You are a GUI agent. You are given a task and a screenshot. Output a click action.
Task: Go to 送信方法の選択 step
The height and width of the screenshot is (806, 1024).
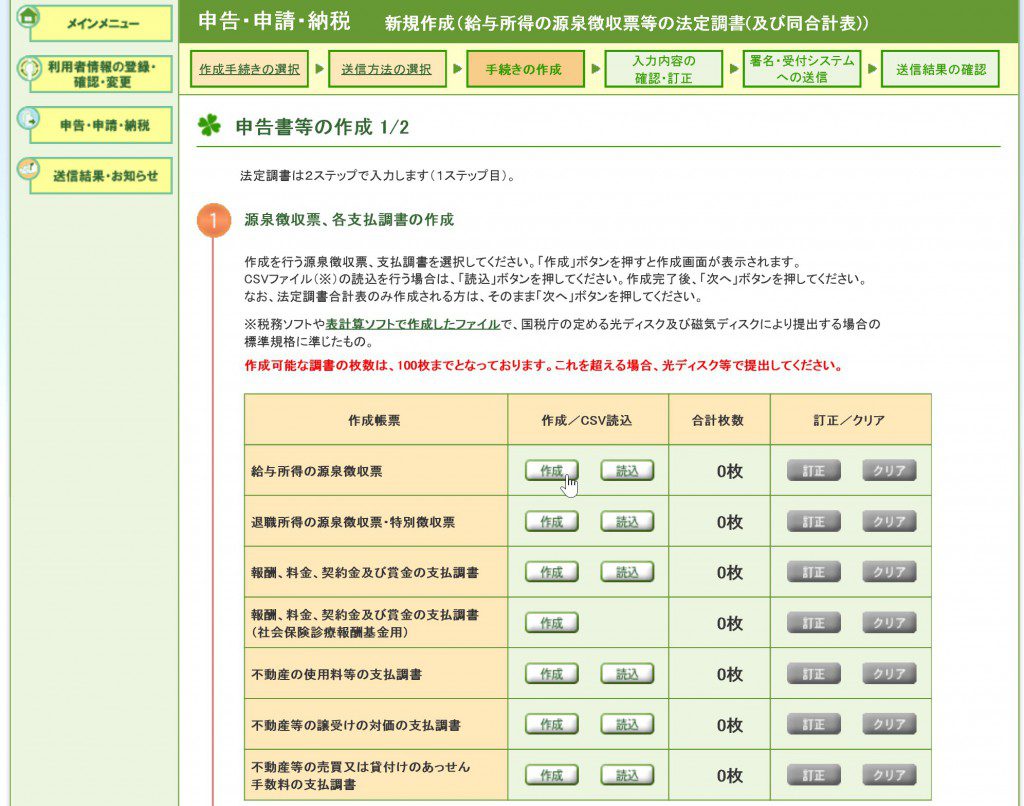point(386,70)
